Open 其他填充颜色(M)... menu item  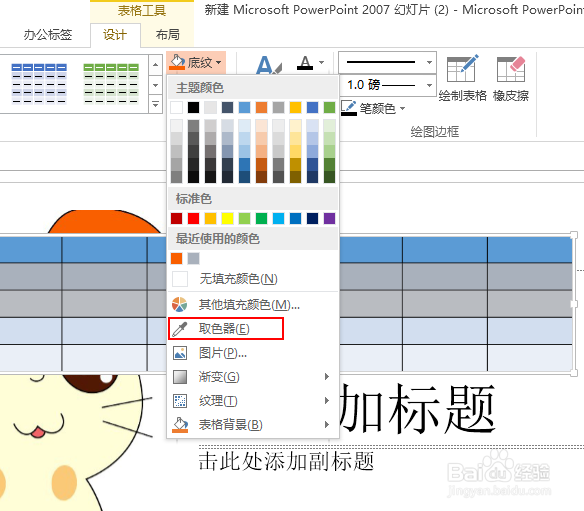tap(253, 305)
